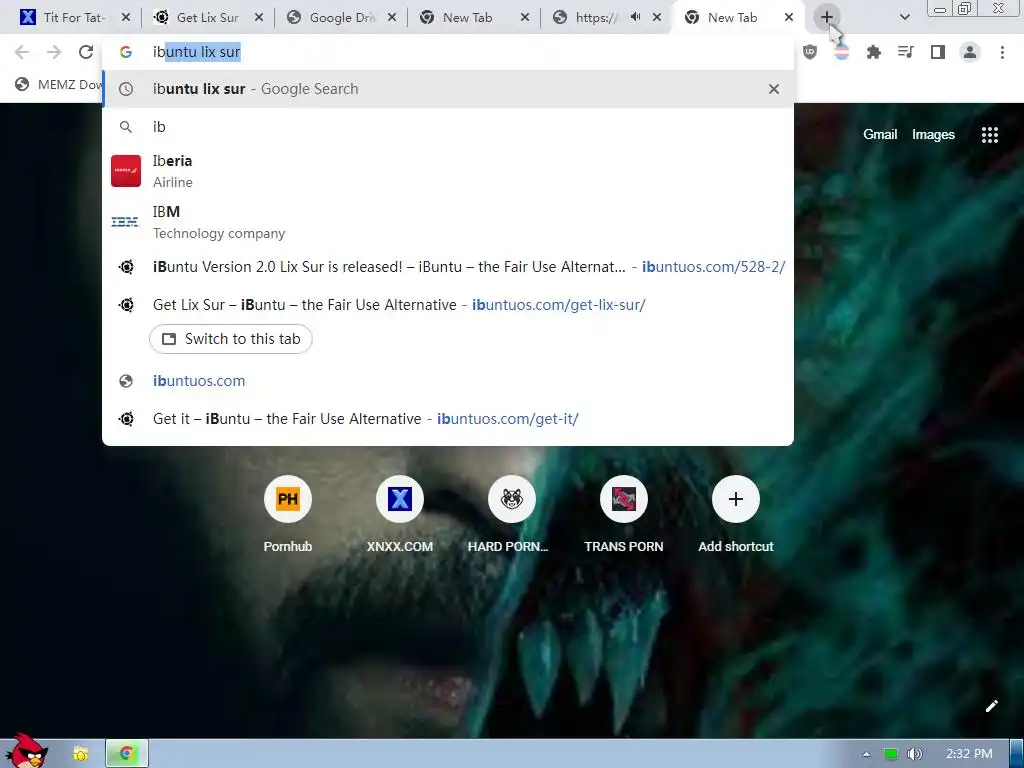The image size is (1024, 768).
Task: Click the 'Switch to this tab' button
Action: pos(231,339)
